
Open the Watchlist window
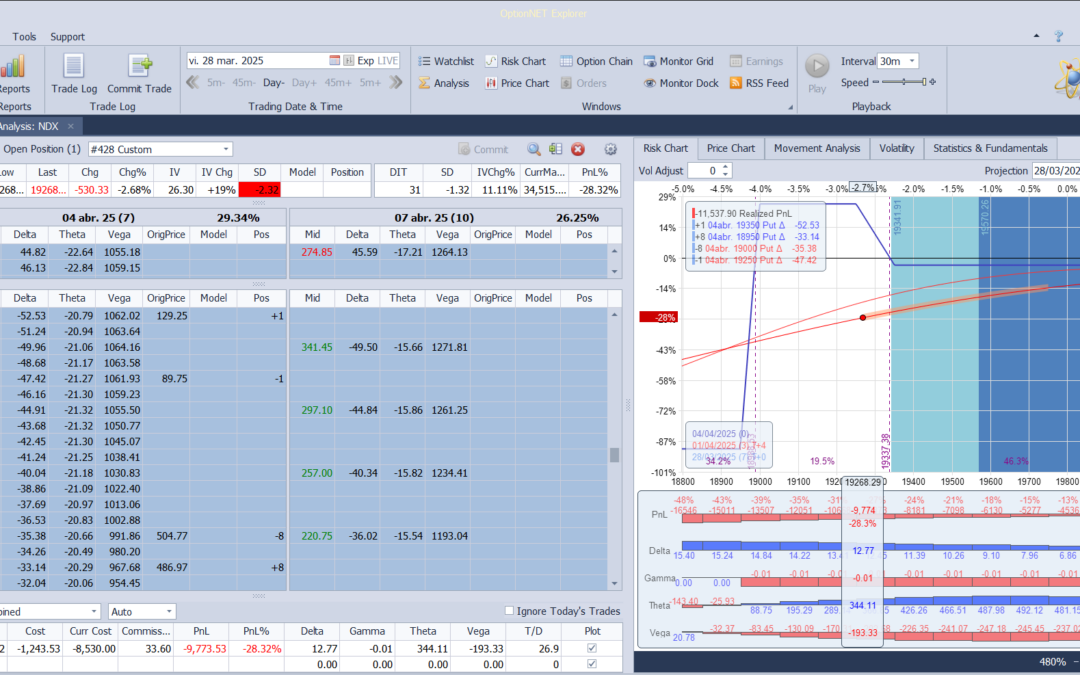point(446,61)
